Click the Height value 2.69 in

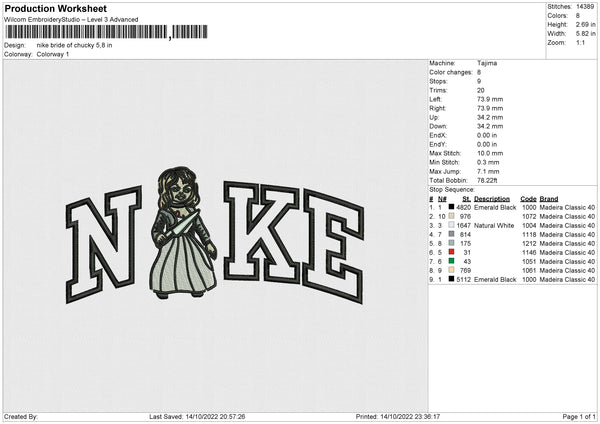[x=585, y=24]
